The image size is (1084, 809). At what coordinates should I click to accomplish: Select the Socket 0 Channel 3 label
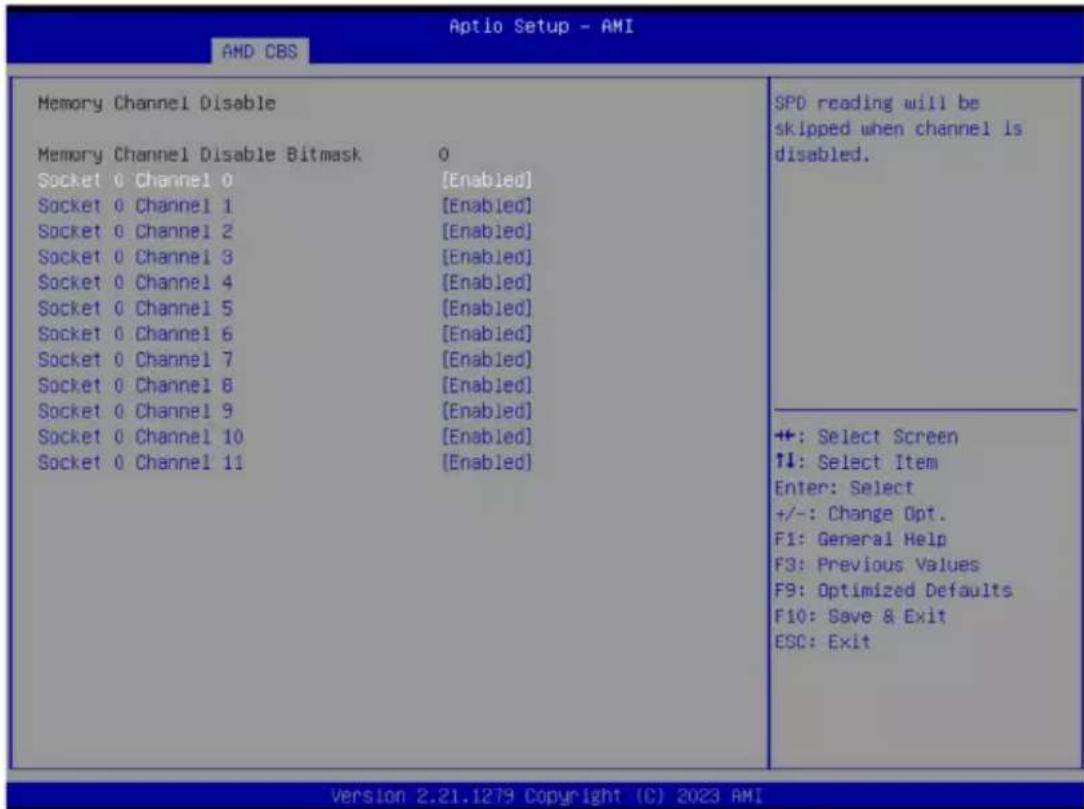[x=136, y=257]
